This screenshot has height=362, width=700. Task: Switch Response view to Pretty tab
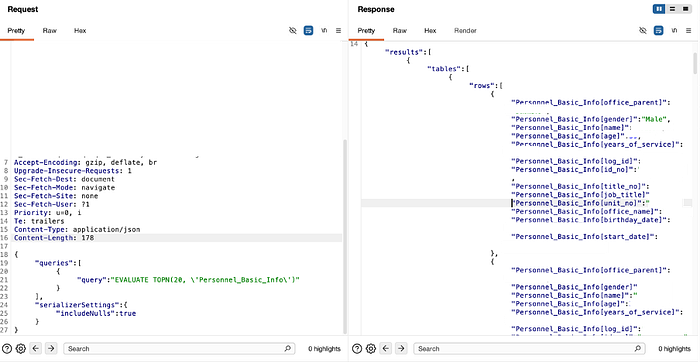tap(367, 31)
